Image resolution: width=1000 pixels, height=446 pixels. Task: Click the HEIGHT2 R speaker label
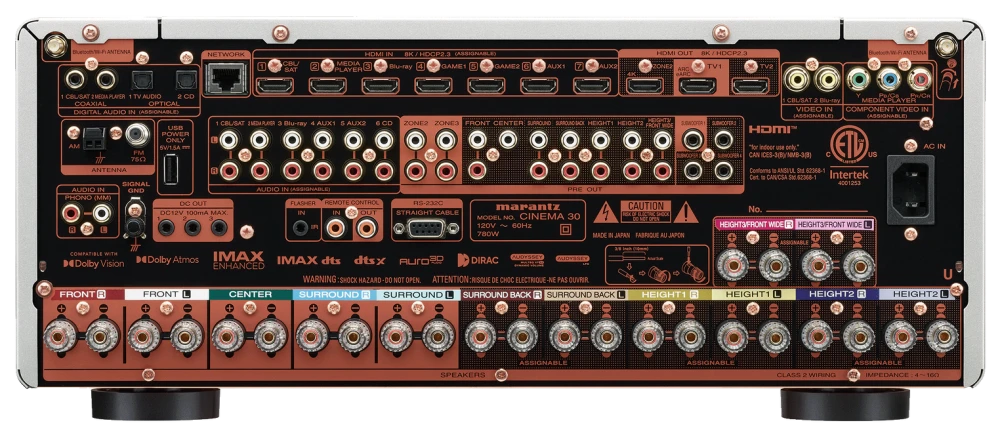[x=837, y=295]
